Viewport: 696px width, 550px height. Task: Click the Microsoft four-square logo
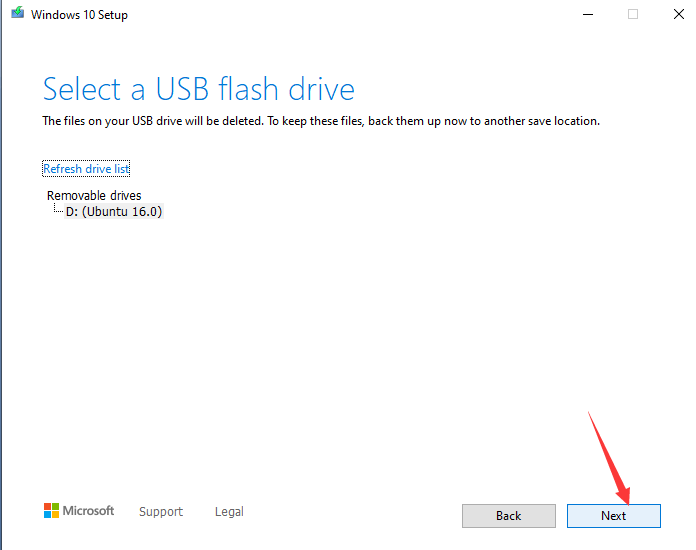pyautogui.click(x=51, y=511)
